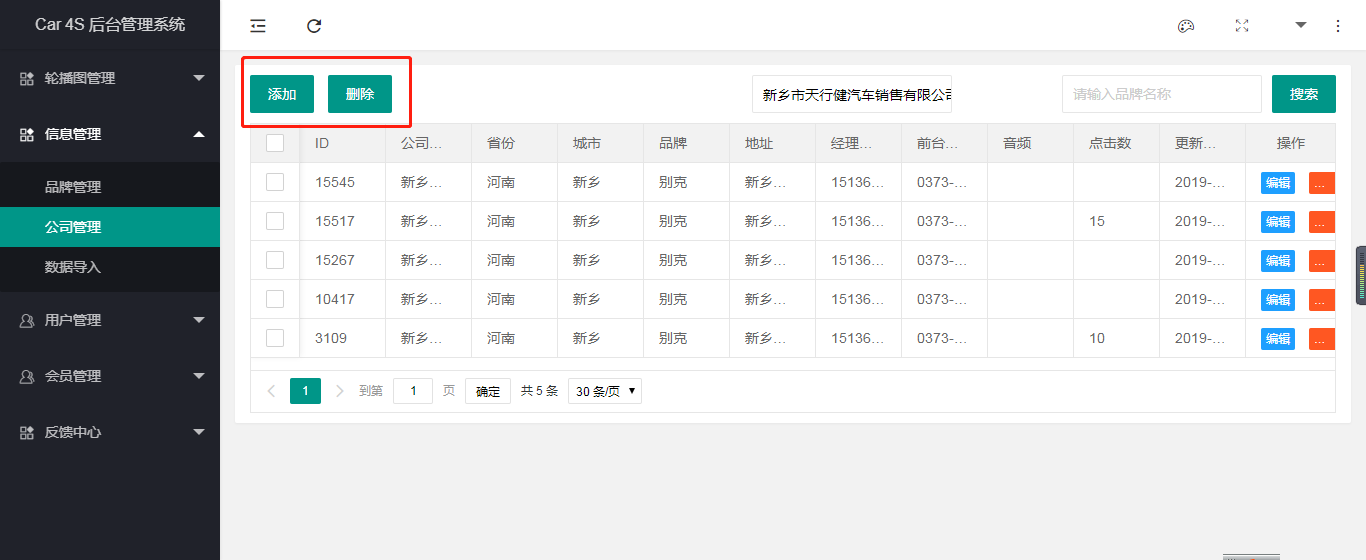Check the row with ID 15545
1366x560 pixels.
tap(275, 182)
